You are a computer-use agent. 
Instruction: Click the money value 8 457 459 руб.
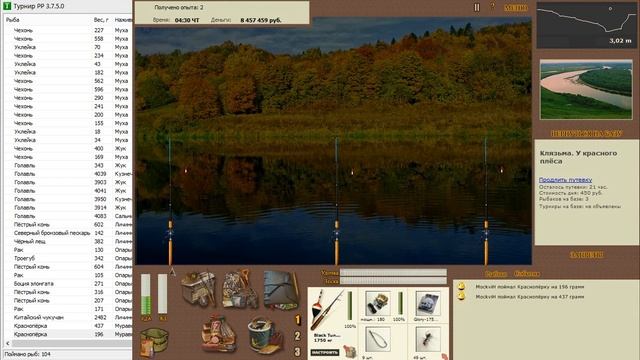click(261, 20)
